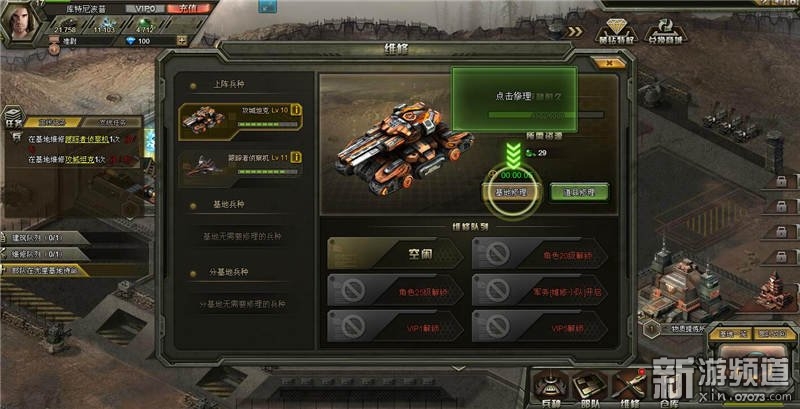Click the 空闲 idle repair queue slot

point(395,253)
